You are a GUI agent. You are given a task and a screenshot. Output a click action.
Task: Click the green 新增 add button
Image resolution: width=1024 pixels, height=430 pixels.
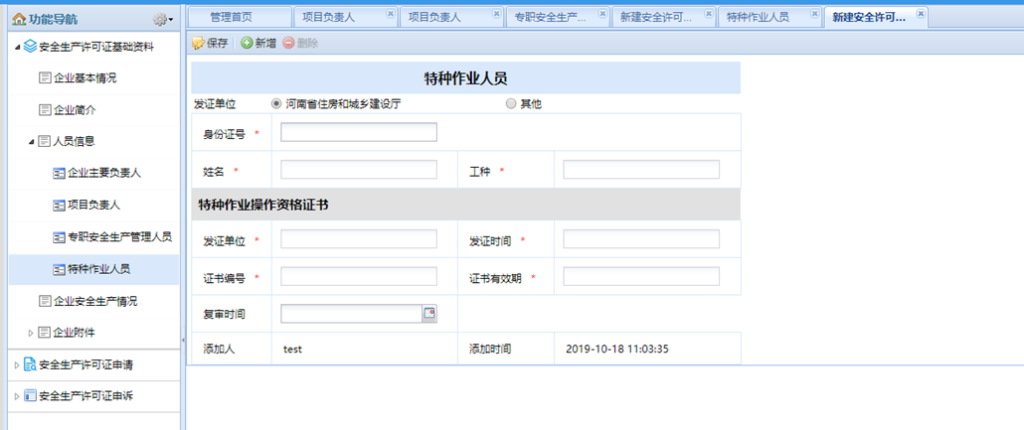[x=259, y=43]
